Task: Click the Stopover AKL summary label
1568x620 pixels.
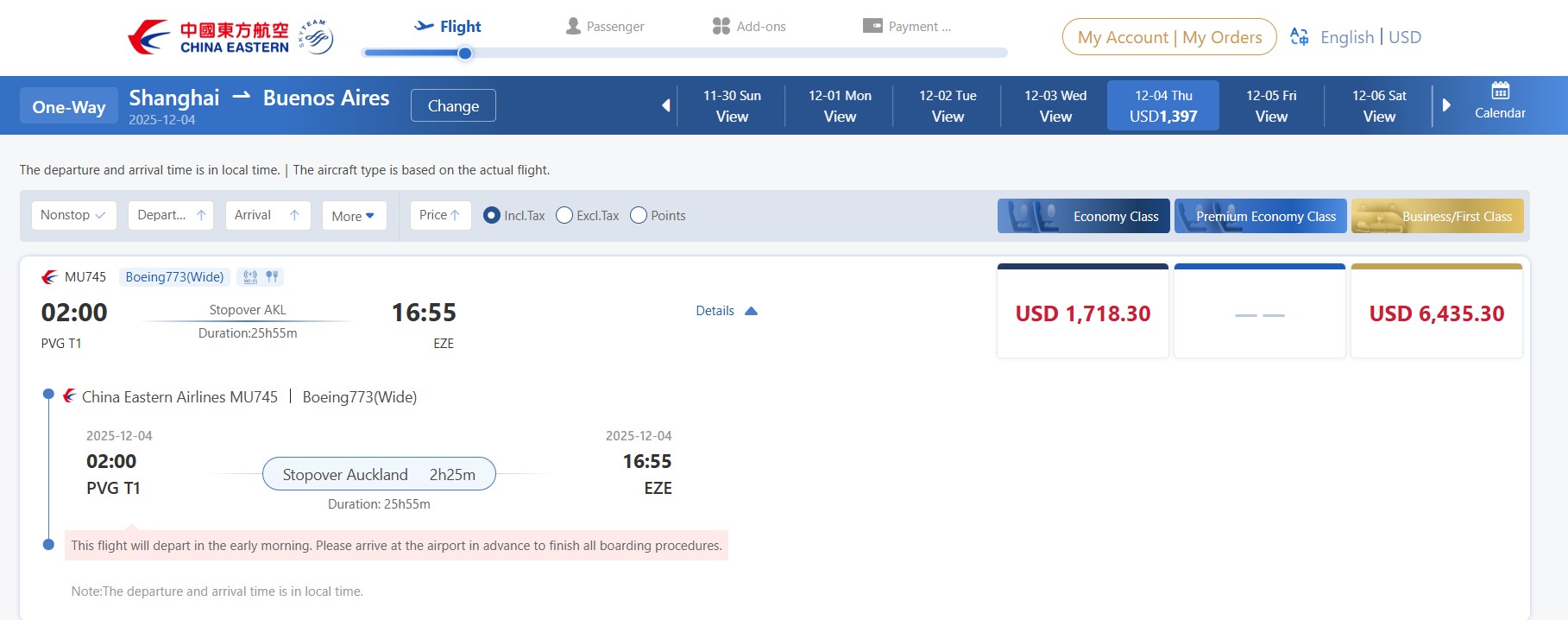Action: tap(248, 309)
